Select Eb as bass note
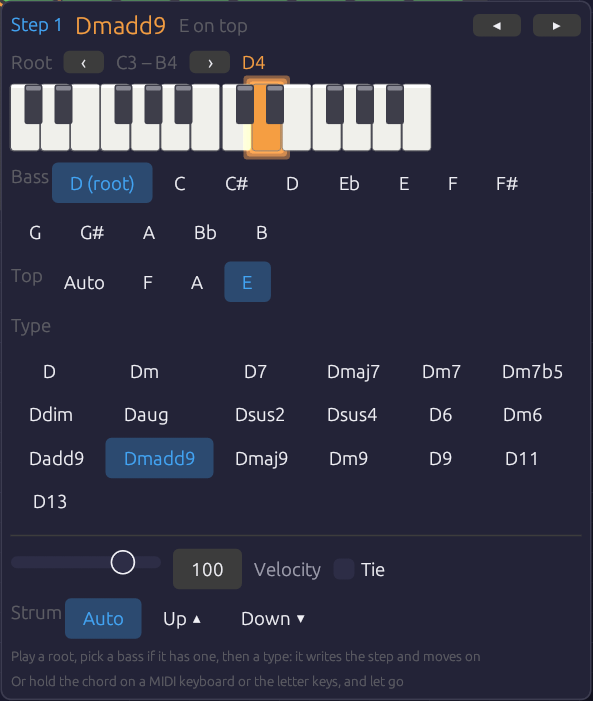Viewport: 593px width, 701px height. [349, 183]
